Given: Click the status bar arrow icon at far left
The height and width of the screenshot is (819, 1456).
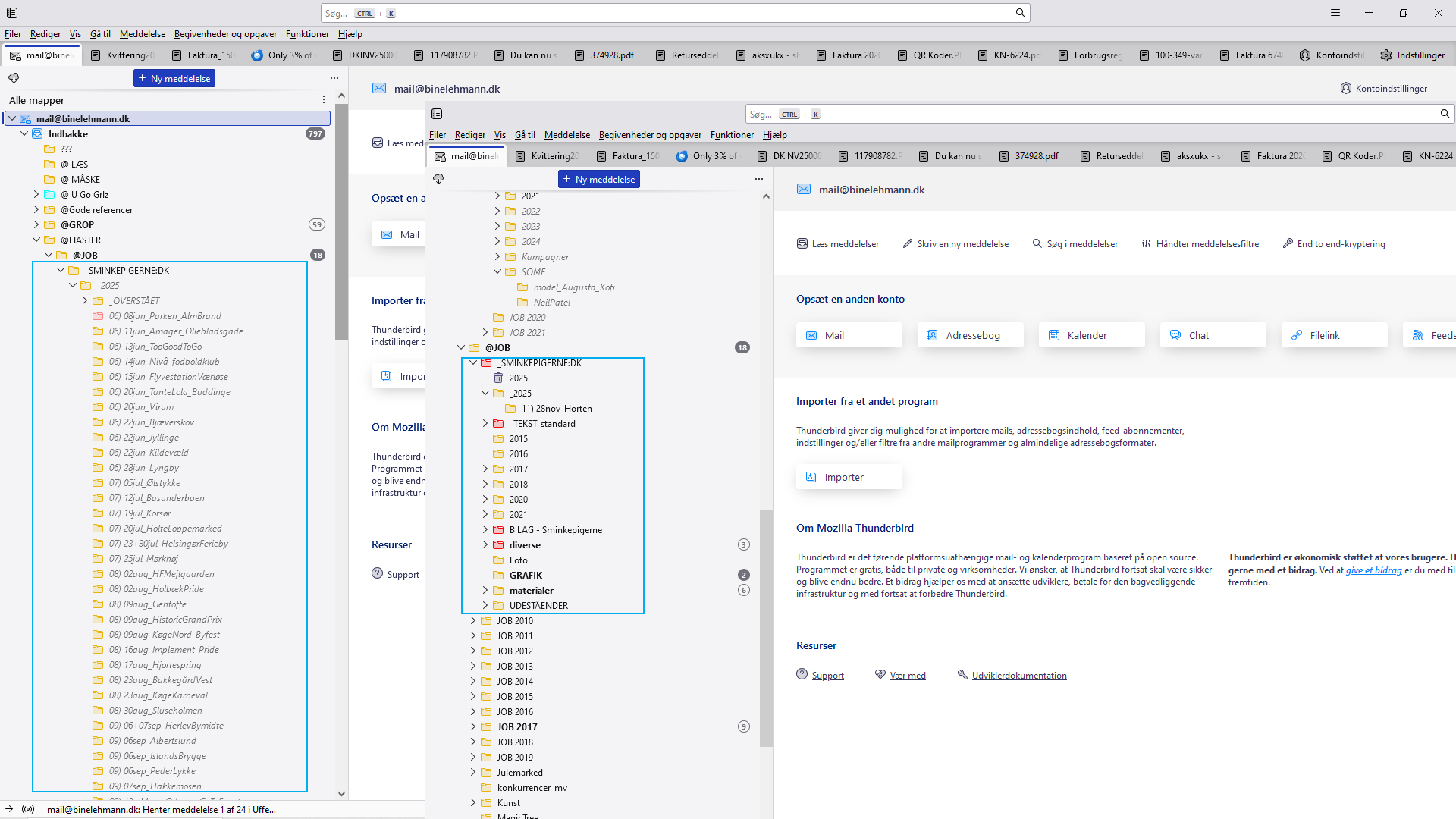Looking at the screenshot, I should [x=10, y=809].
